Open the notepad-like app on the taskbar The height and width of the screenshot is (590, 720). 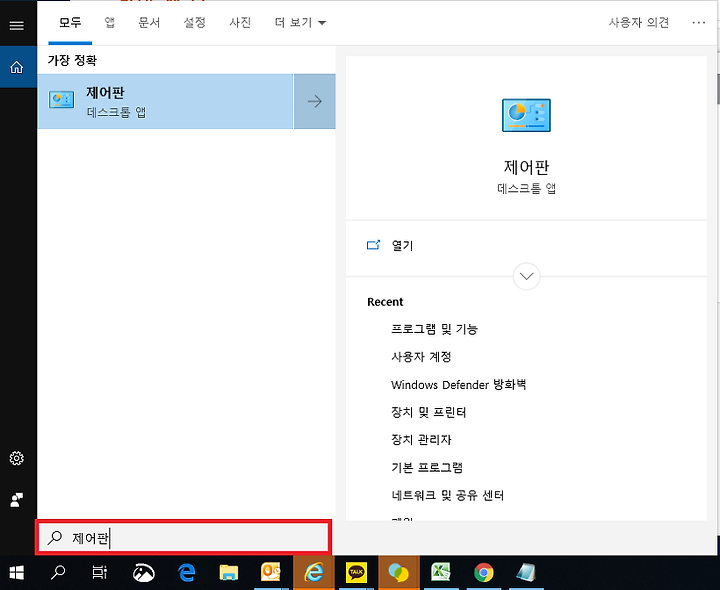(x=526, y=573)
